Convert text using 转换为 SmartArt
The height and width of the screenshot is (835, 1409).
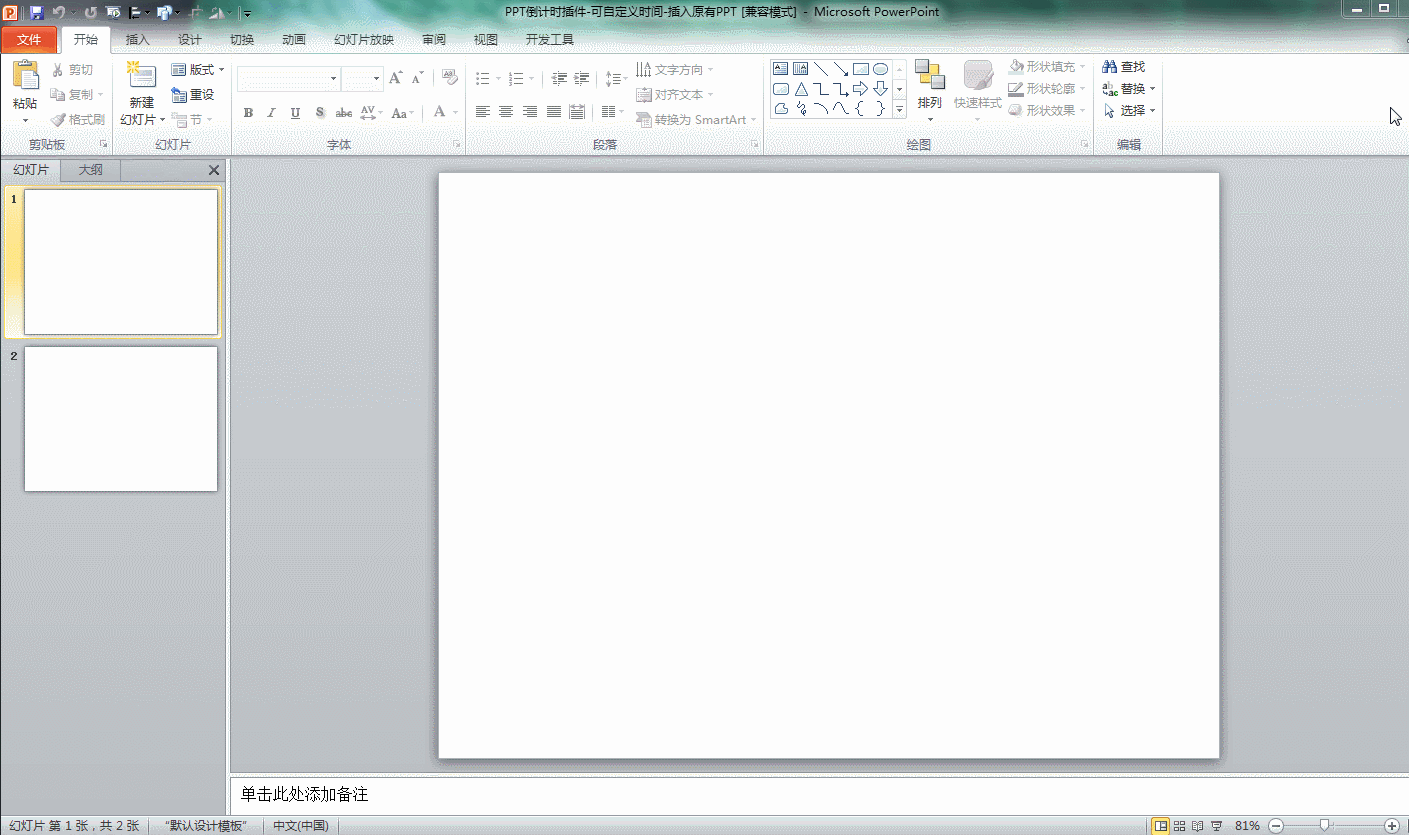[696, 120]
